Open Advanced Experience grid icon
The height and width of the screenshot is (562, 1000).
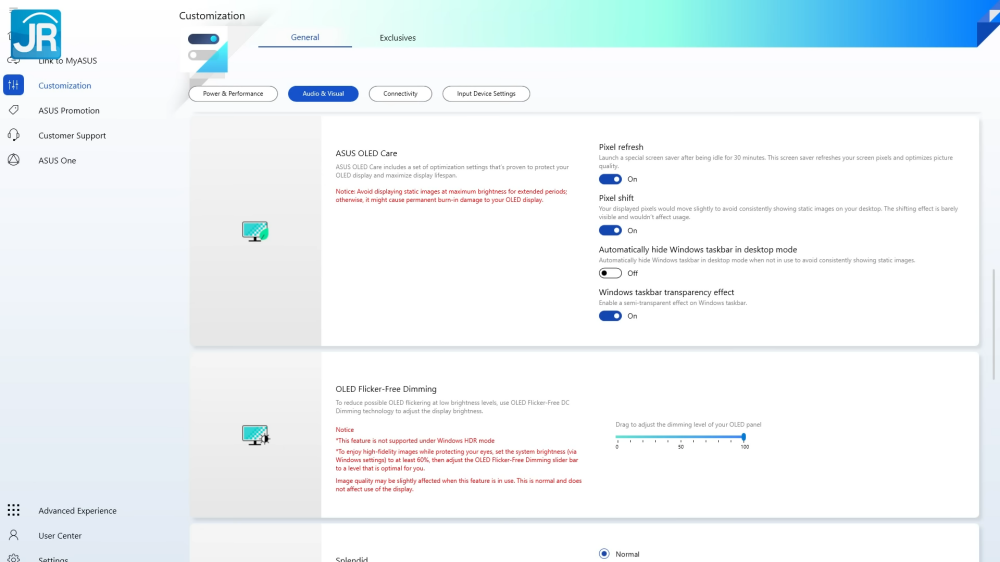tap(13, 510)
